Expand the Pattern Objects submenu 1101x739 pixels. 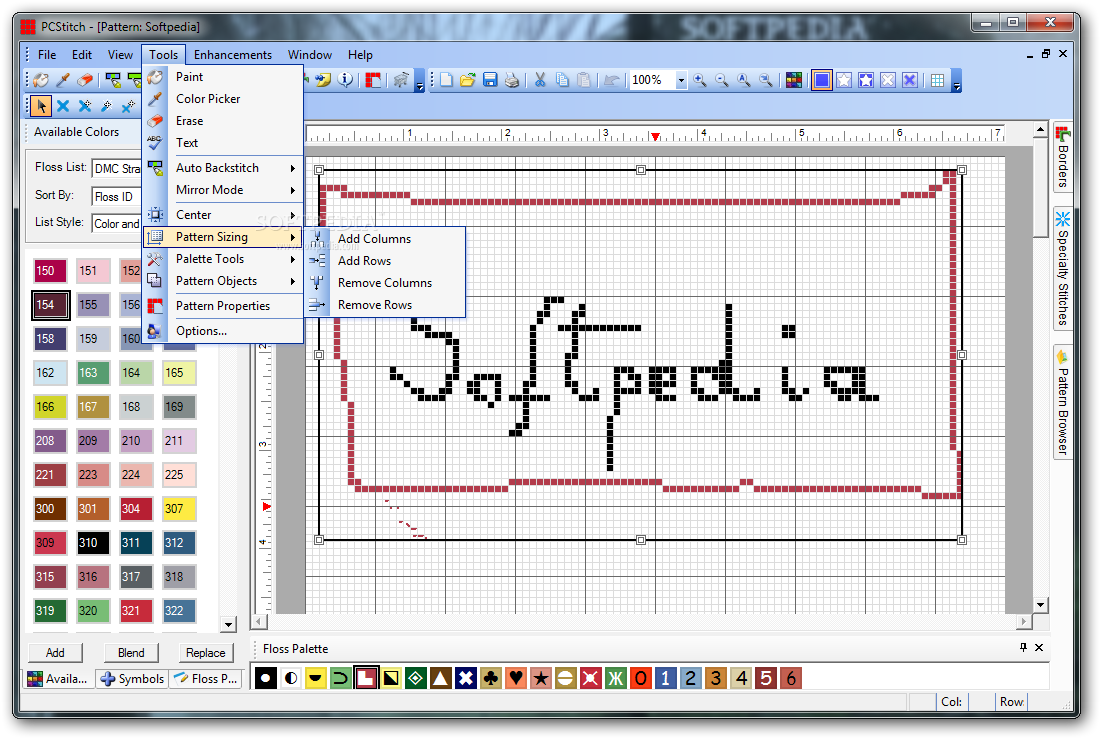223,281
